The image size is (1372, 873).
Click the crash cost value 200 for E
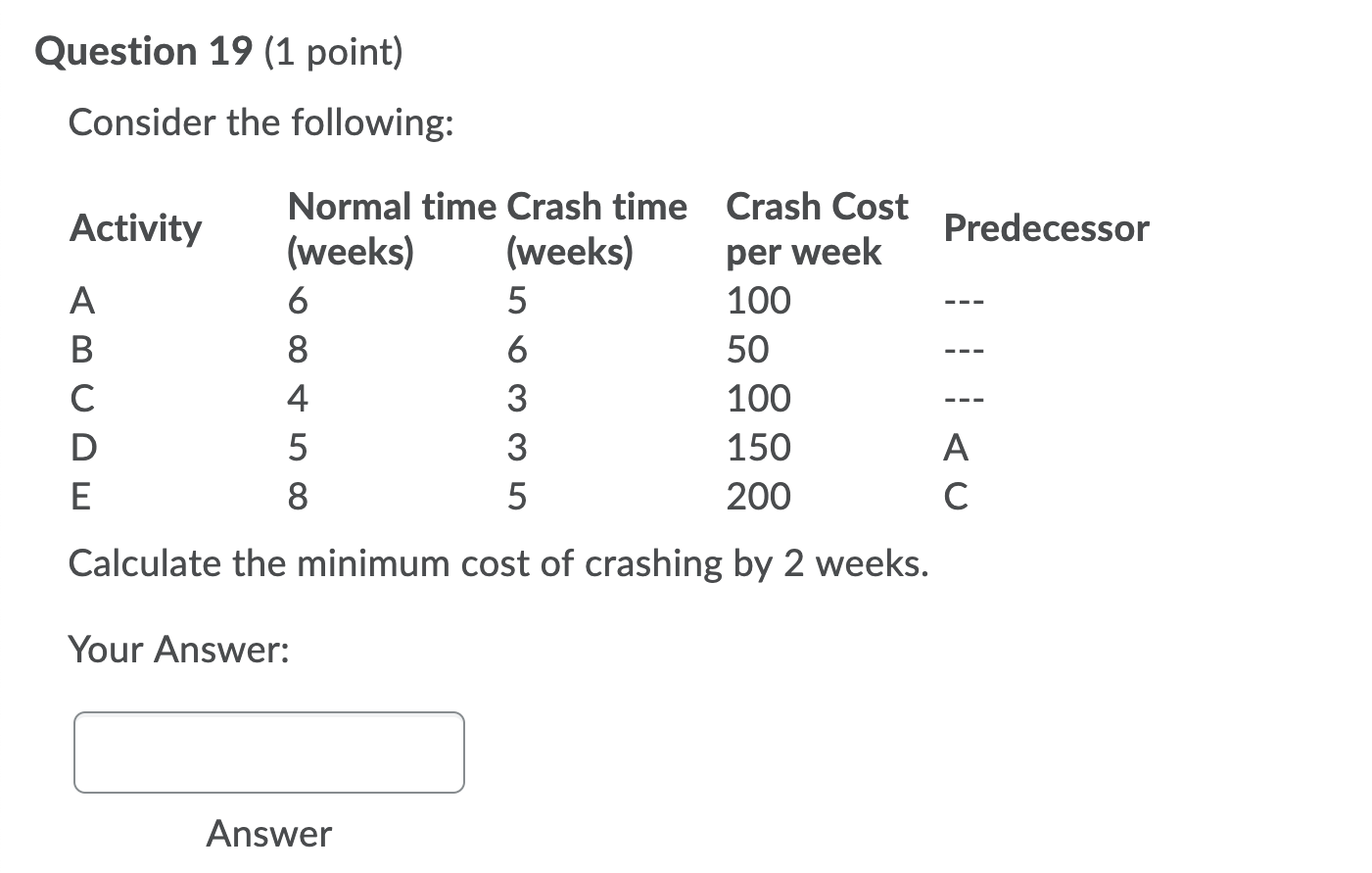pos(758,497)
